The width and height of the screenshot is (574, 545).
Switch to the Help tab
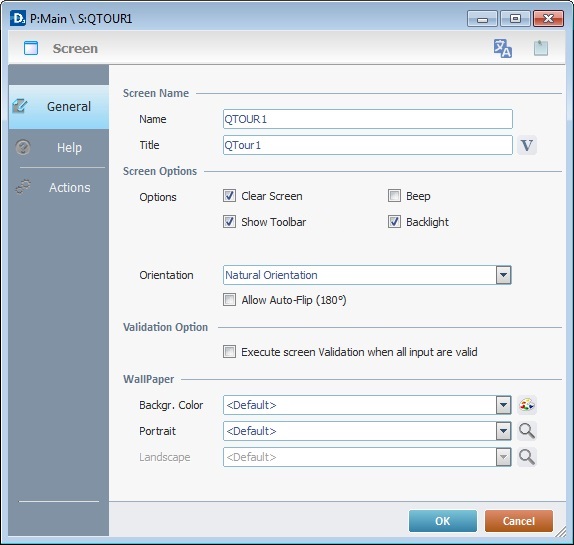[59, 148]
